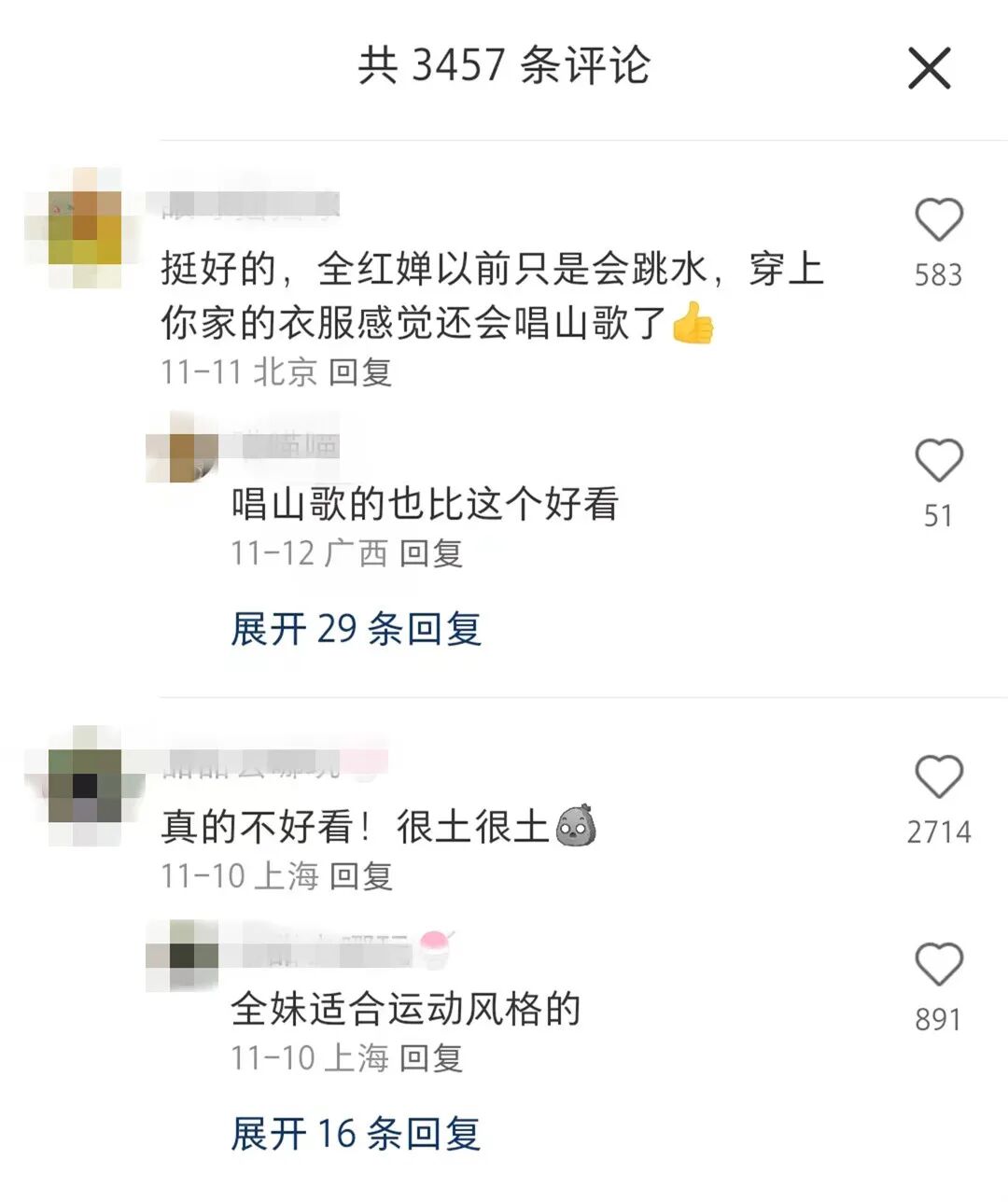Like the reply with 51 likes
This screenshot has width=1008, height=1202.
[x=938, y=461]
